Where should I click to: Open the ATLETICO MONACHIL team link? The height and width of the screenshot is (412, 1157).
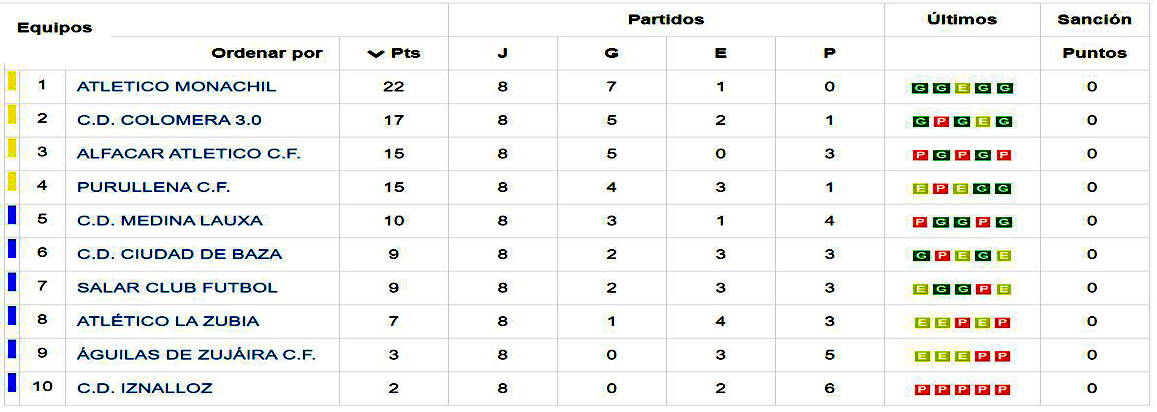coord(176,87)
